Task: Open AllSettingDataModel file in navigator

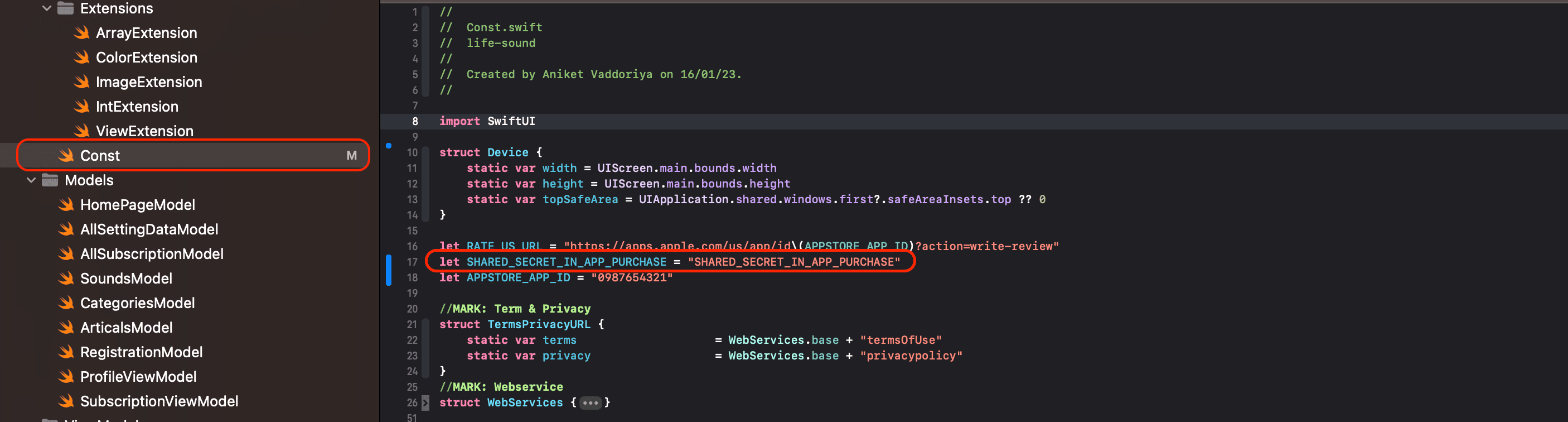Action: click(149, 229)
